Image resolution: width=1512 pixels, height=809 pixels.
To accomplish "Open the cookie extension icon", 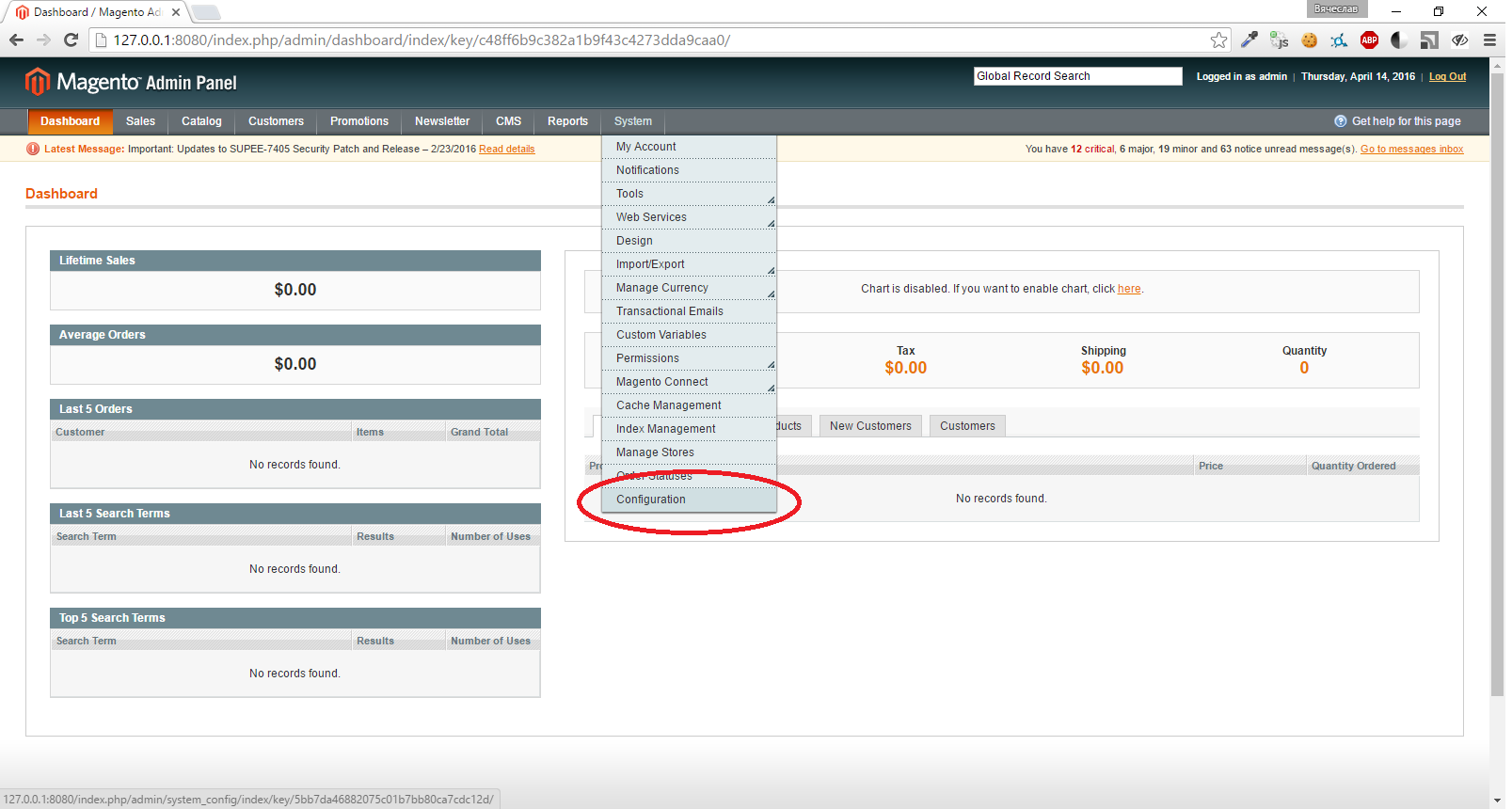I will pyautogui.click(x=1309, y=40).
